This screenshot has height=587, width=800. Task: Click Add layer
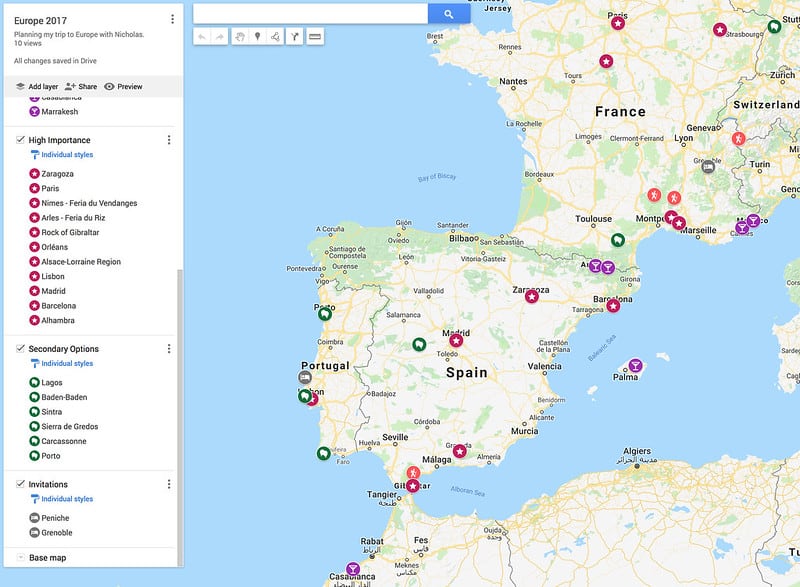coord(36,87)
